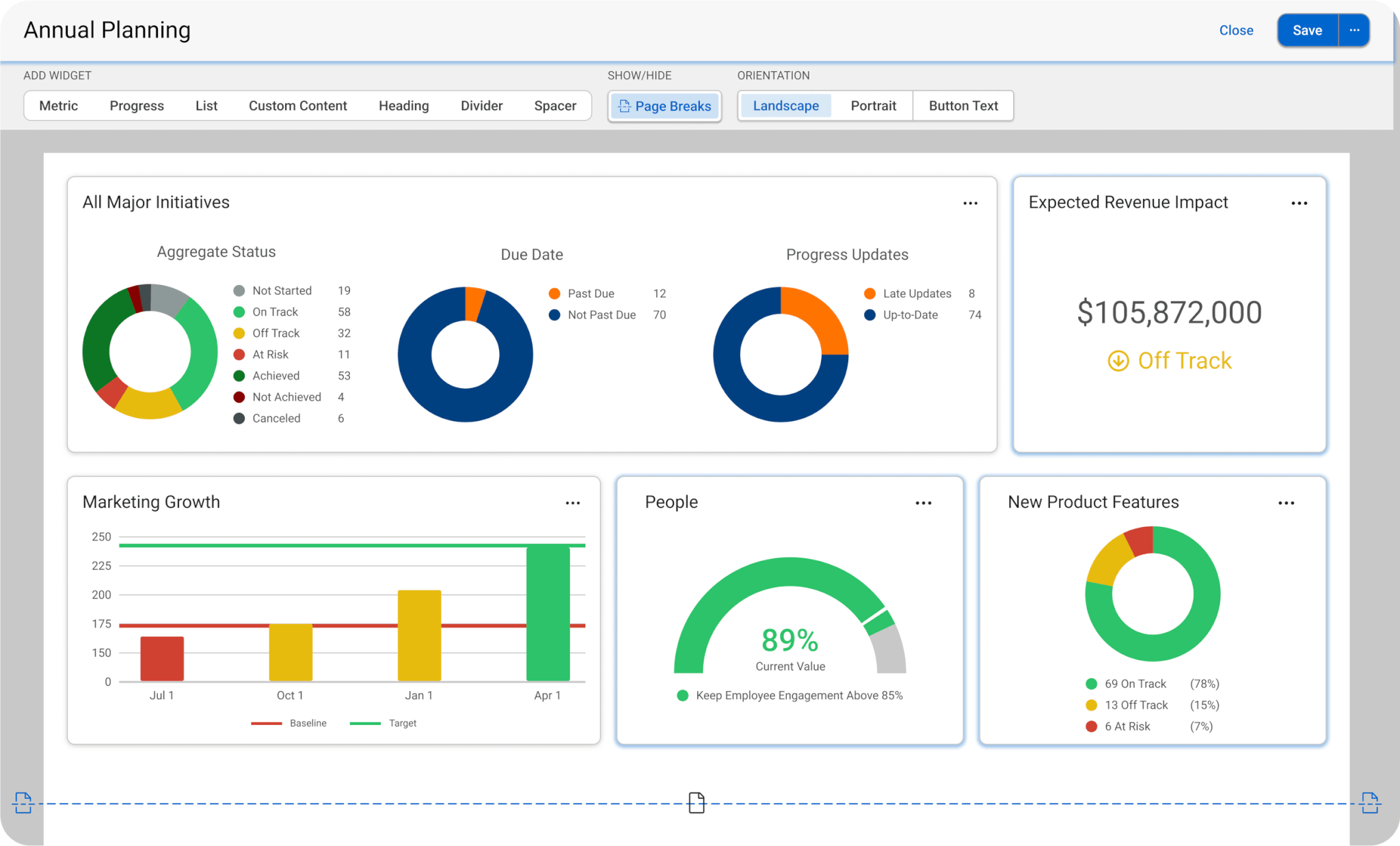
Task: Close the Annual Planning report
Action: (1236, 29)
